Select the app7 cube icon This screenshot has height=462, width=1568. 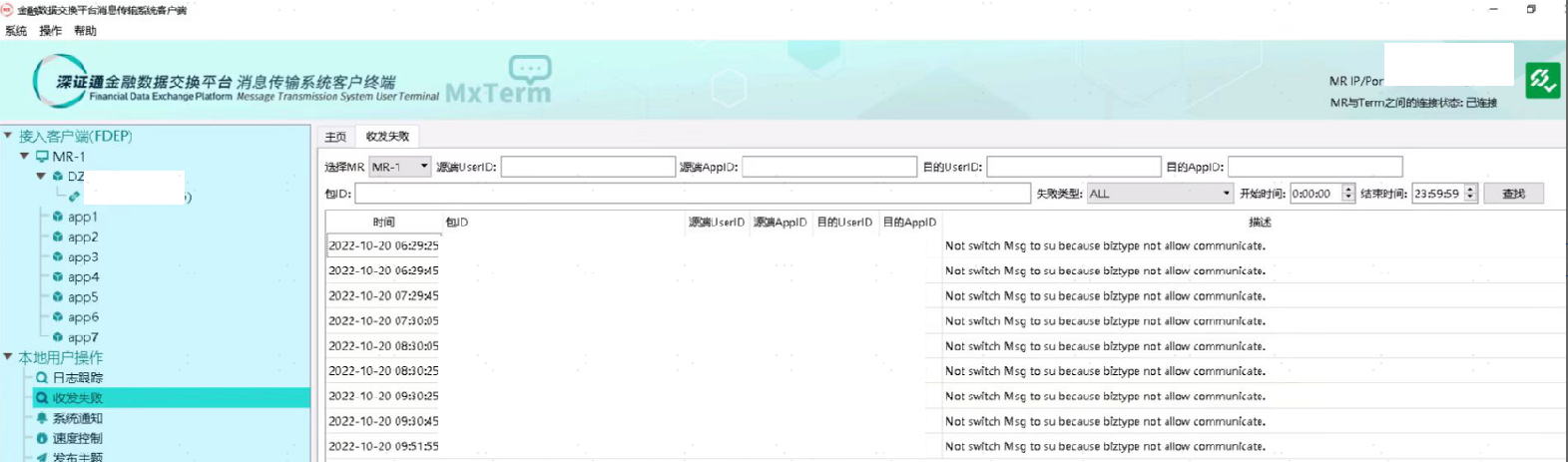click(58, 337)
